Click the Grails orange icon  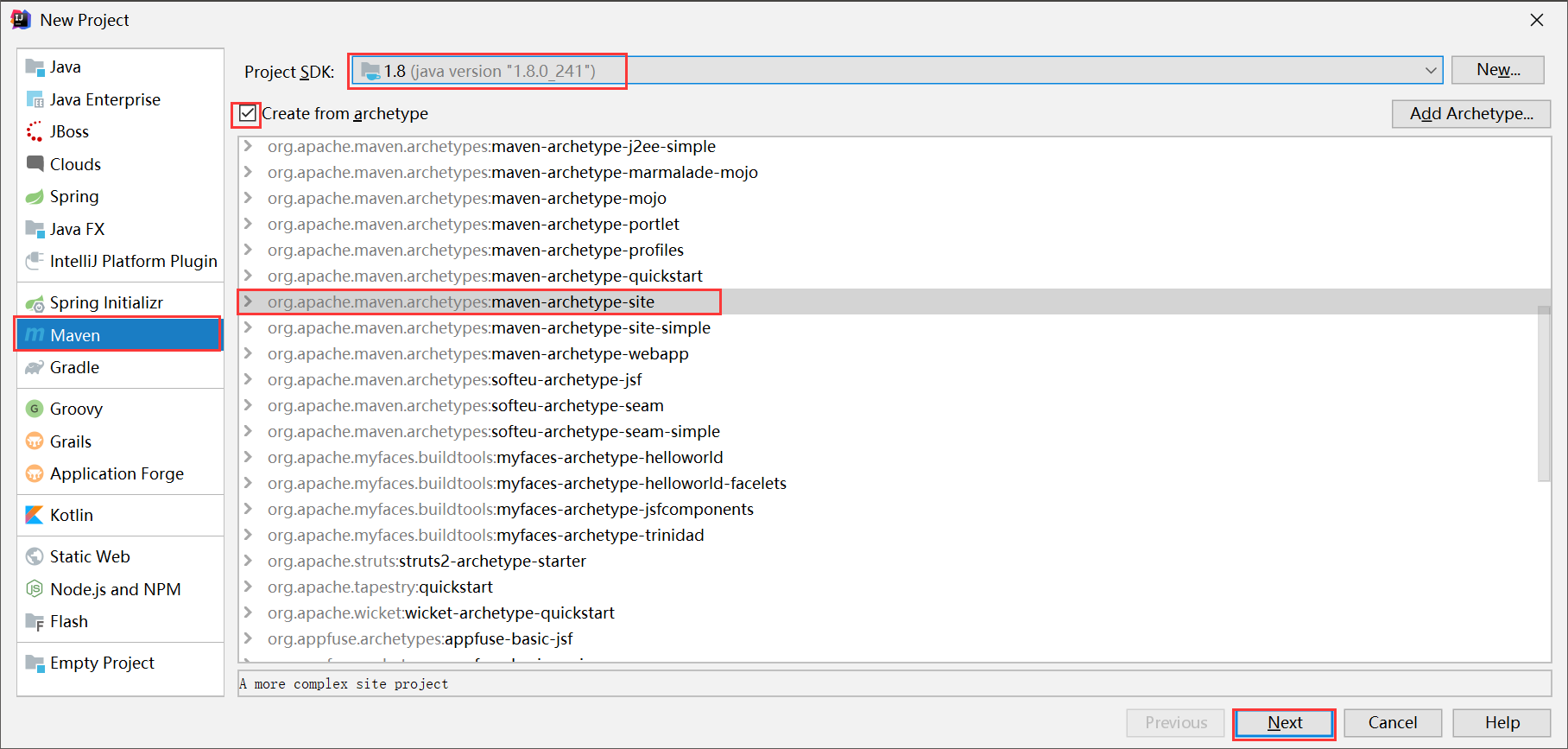[x=35, y=441]
